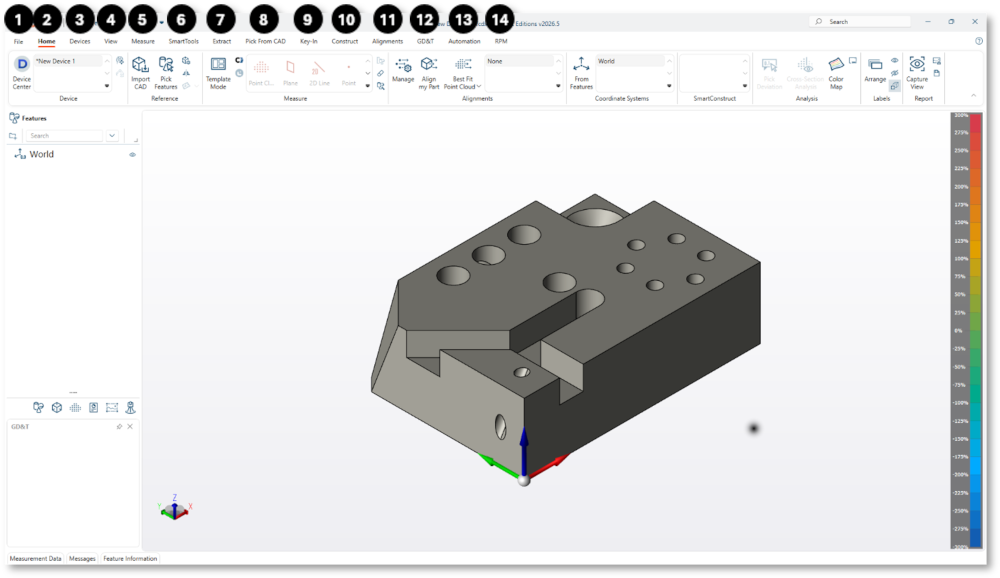
Task: Open the Color Map tool
Action: (836, 73)
